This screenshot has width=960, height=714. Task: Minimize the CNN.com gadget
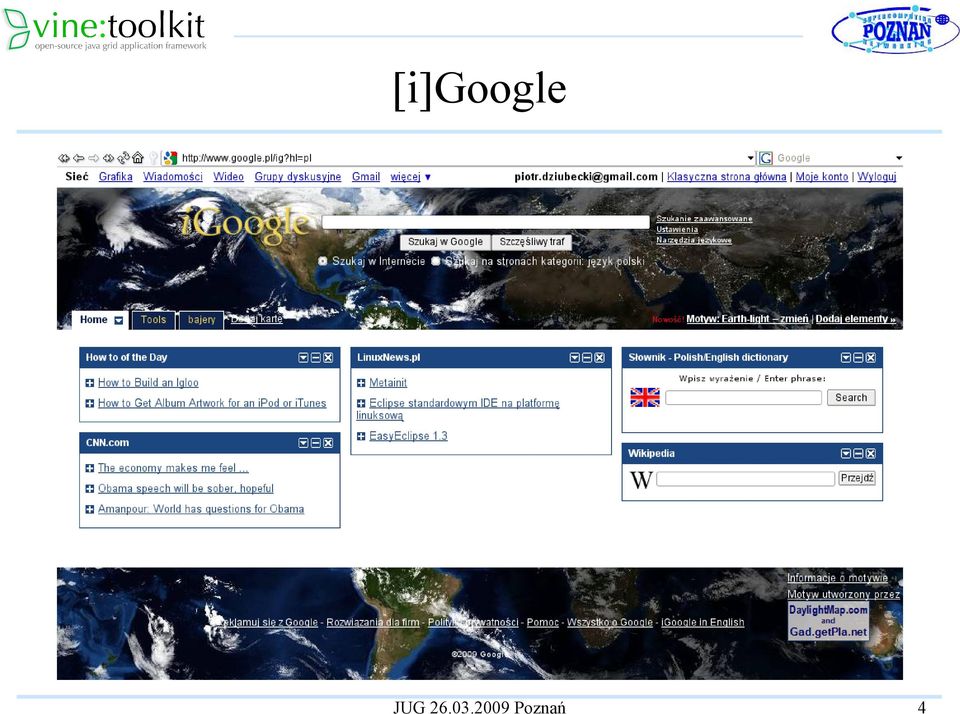316,443
